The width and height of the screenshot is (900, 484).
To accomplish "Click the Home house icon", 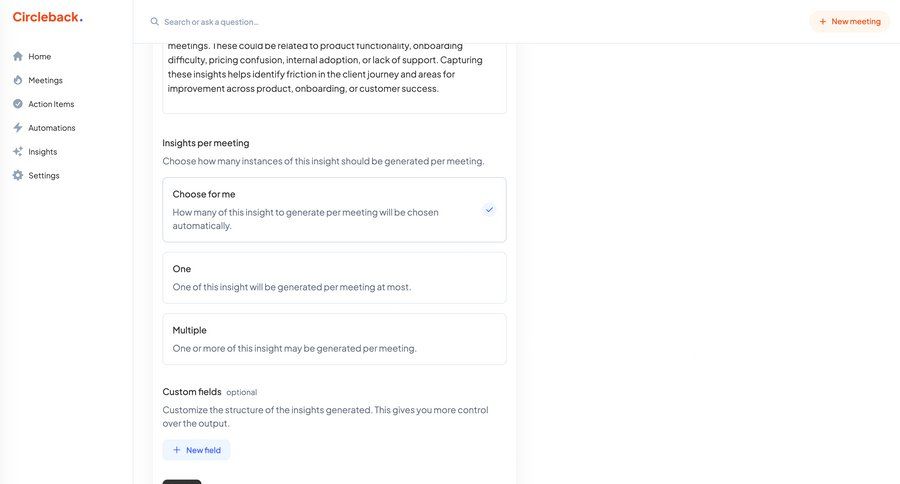I will [x=18, y=56].
